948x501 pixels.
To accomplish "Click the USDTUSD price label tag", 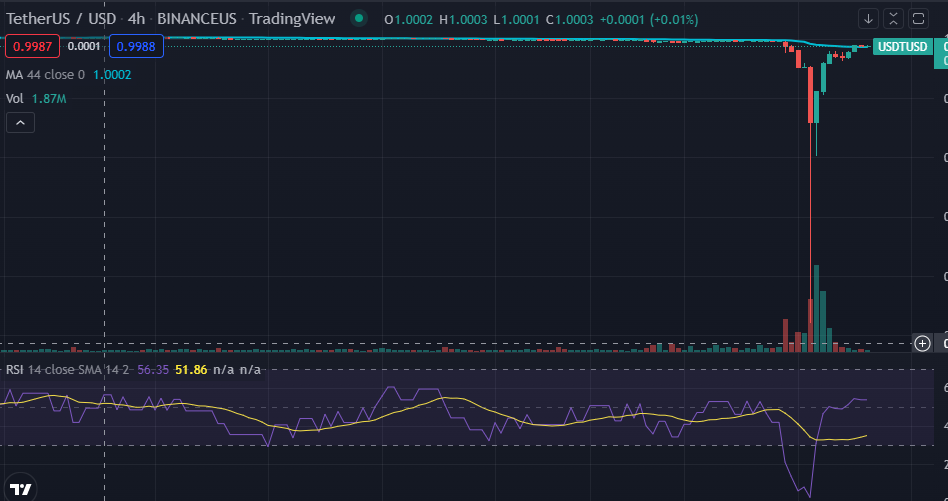I will click(903, 47).
